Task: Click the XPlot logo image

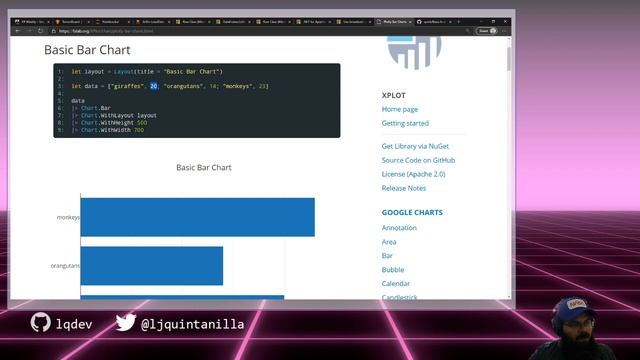Action: [x=414, y=52]
